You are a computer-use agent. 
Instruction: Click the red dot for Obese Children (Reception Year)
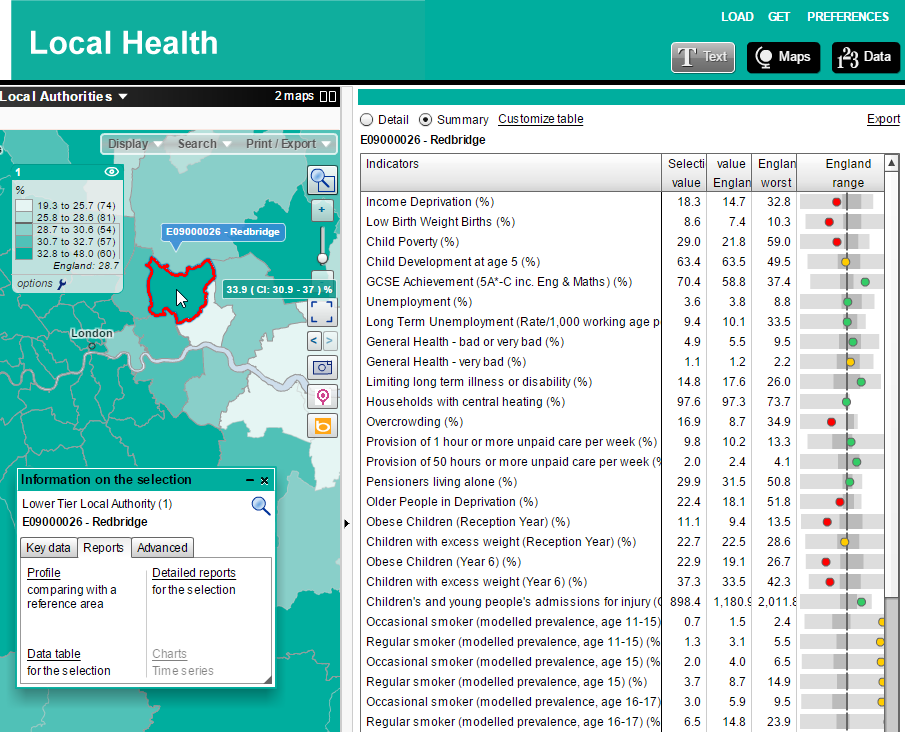click(x=827, y=522)
